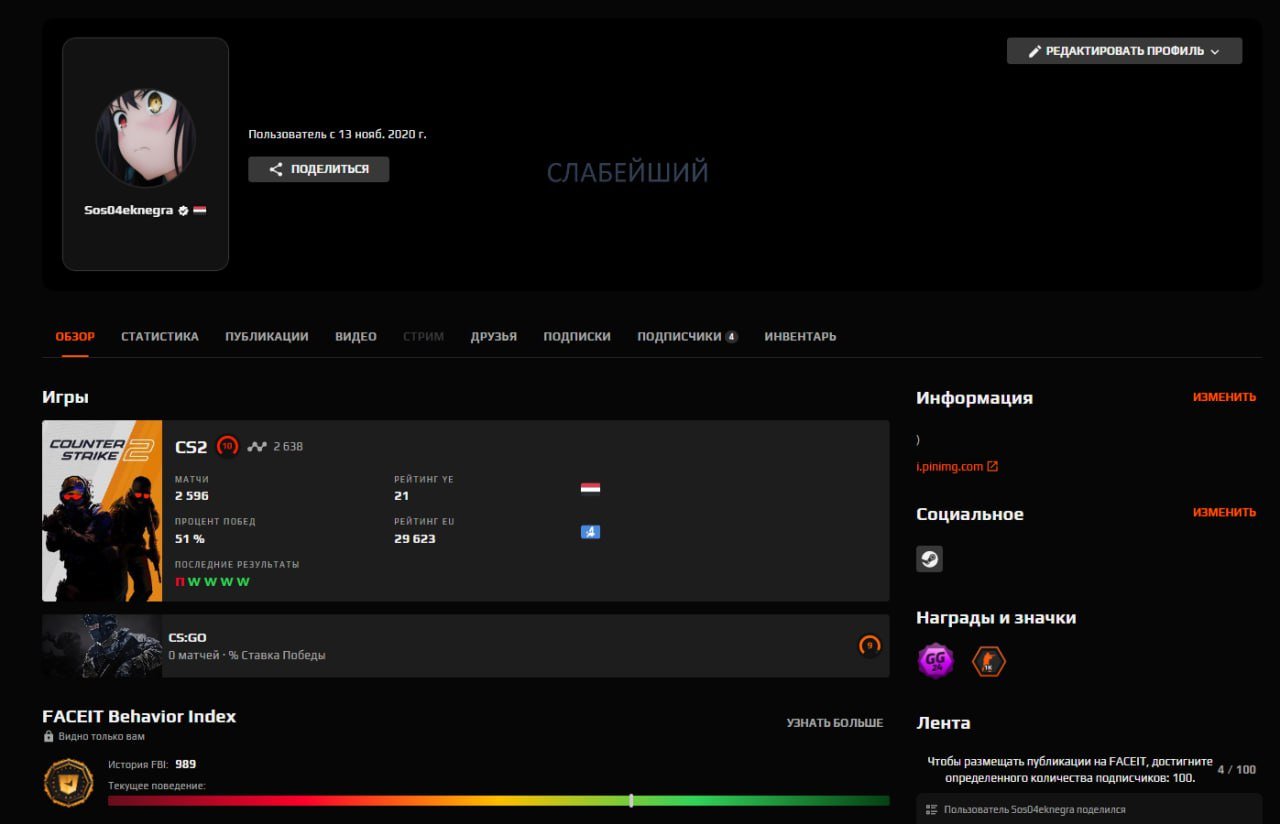Click the orange hexagon 1K badge
Image resolution: width=1280 pixels, height=824 pixels.
coord(988,661)
